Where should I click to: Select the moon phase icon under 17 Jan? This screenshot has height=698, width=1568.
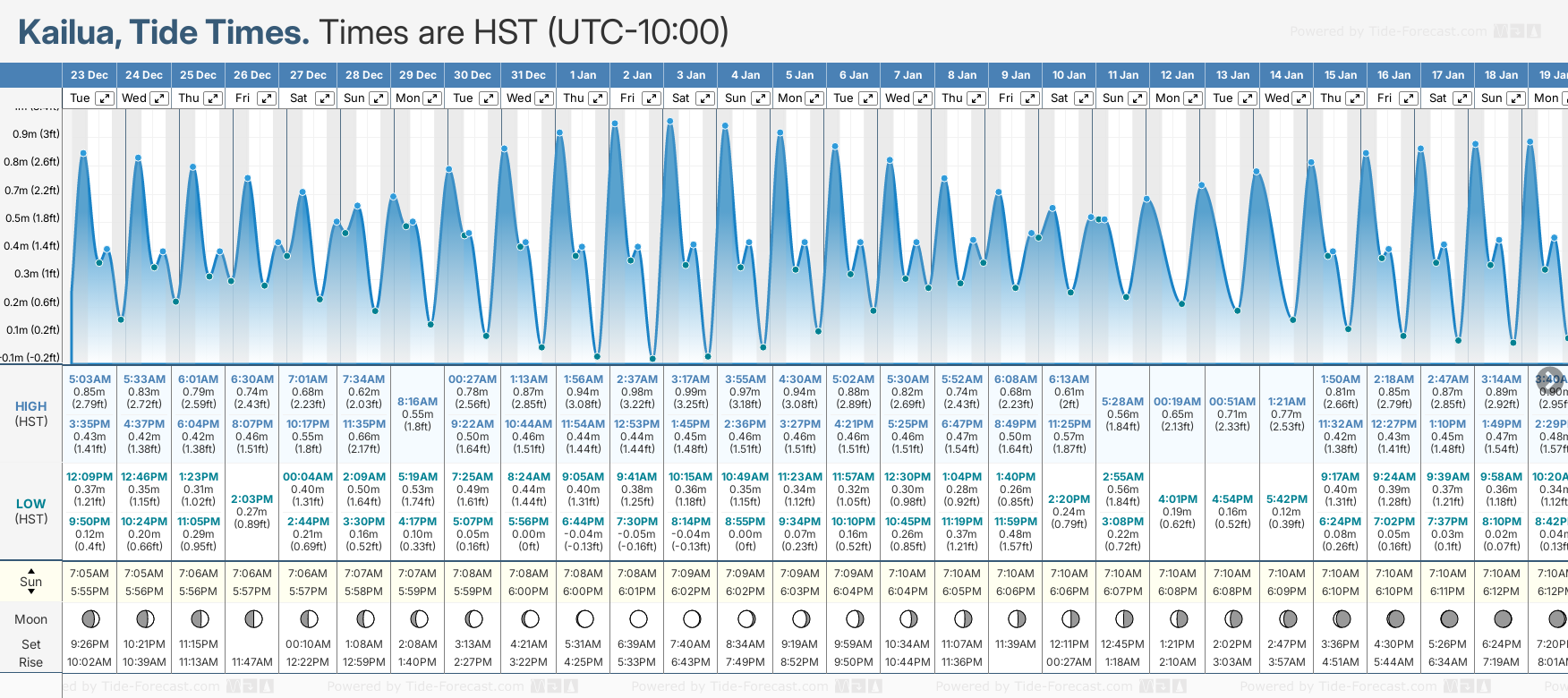click(1448, 618)
